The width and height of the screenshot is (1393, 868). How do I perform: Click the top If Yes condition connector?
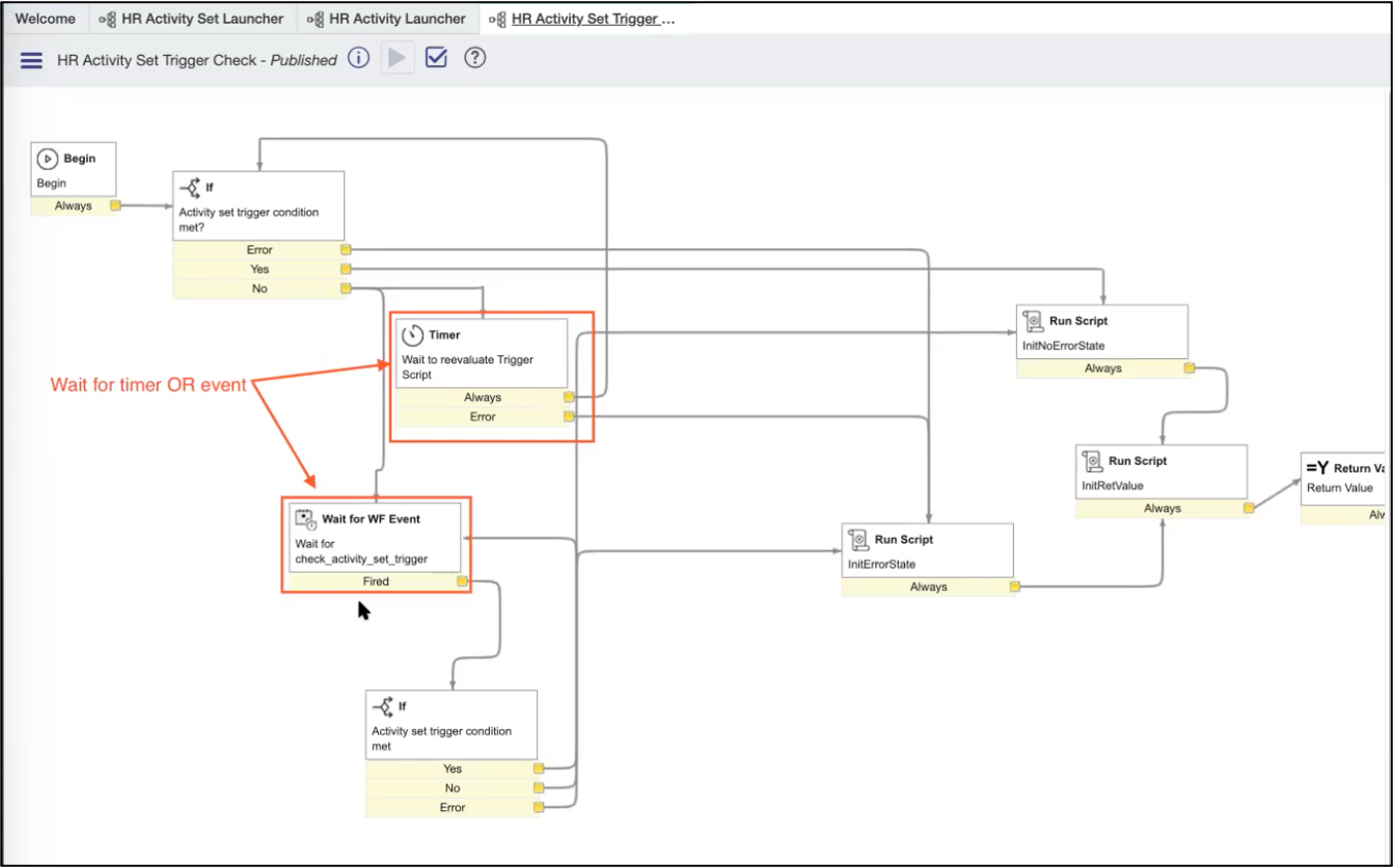[x=346, y=269]
